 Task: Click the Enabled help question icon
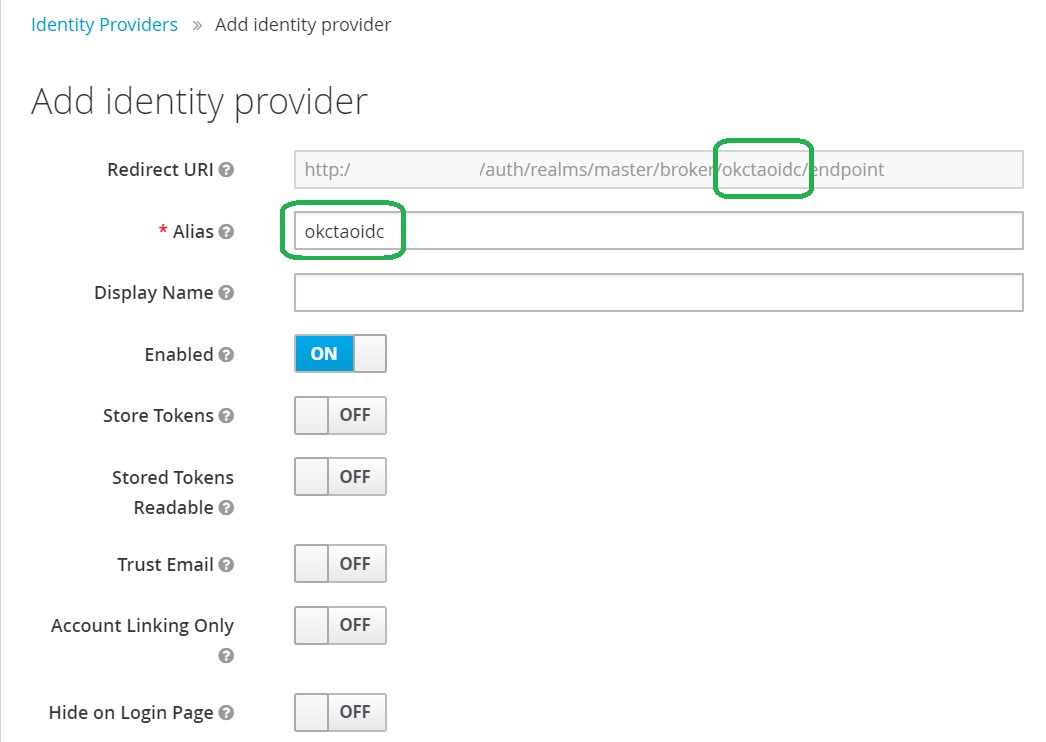[x=226, y=355]
